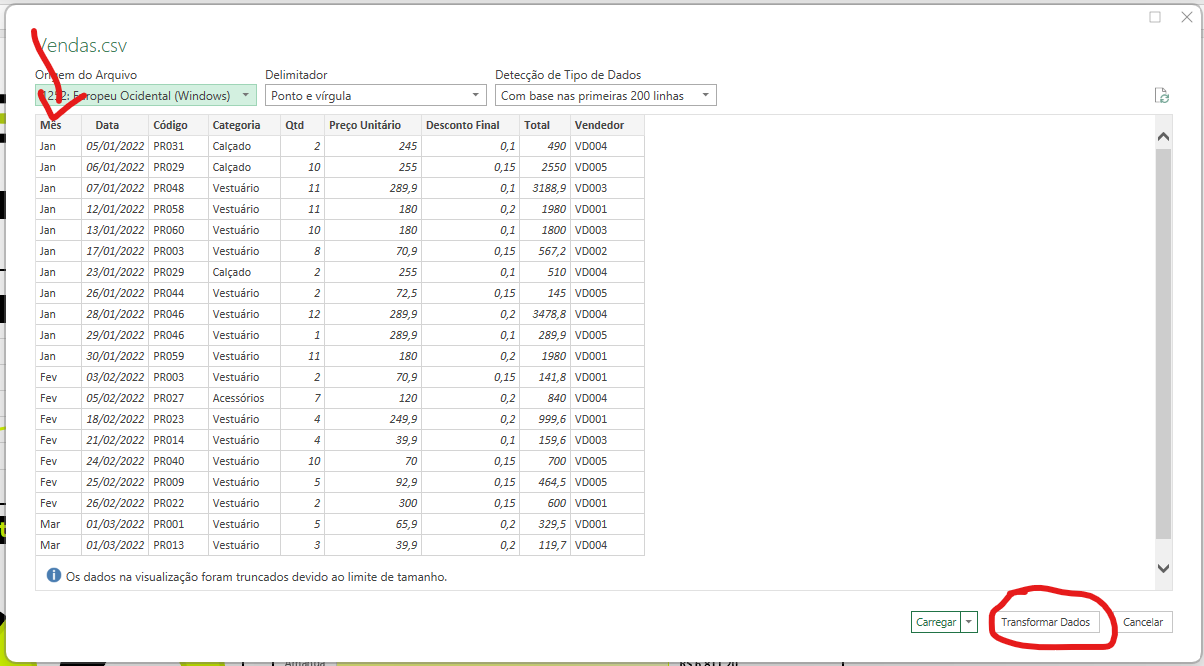
Task: Click the PR027 code cell
Action: pyautogui.click(x=179, y=398)
